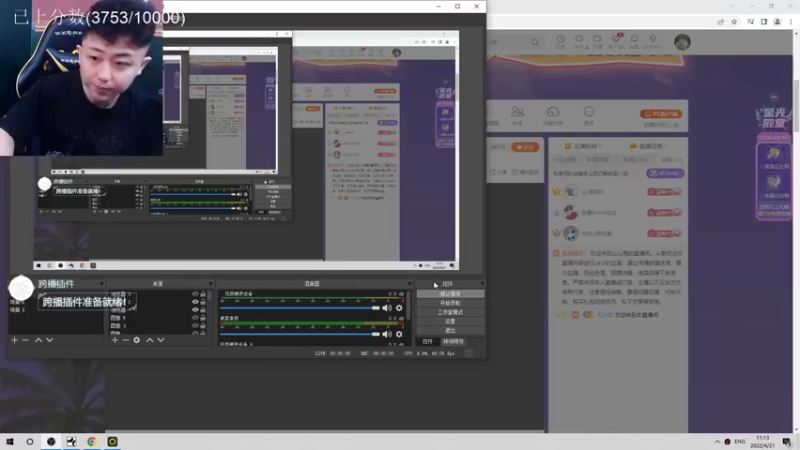800x450 pixels.
Task: Add a new source in the 来源 panel
Action: pos(115,340)
